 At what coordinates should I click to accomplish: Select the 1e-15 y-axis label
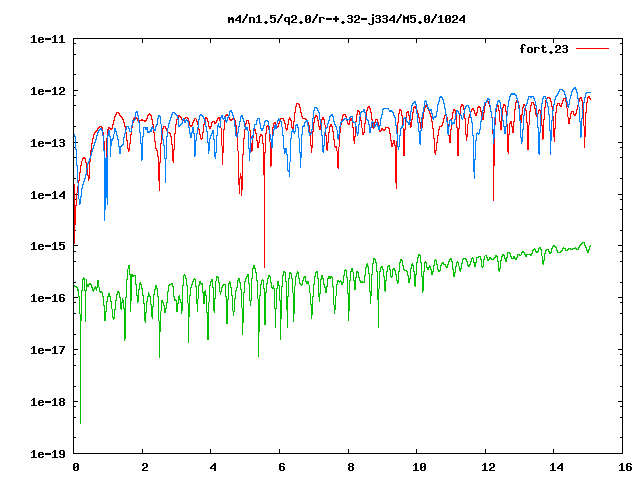pyautogui.click(x=48, y=246)
